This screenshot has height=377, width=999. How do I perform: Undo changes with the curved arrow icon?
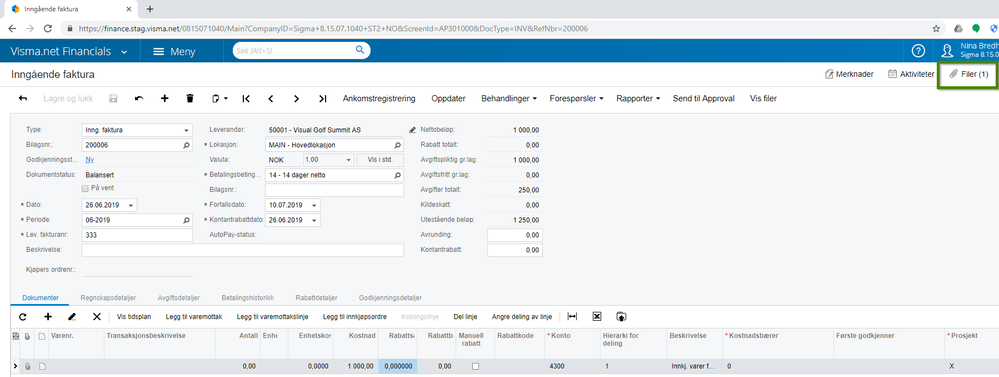[x=139, y=99]
